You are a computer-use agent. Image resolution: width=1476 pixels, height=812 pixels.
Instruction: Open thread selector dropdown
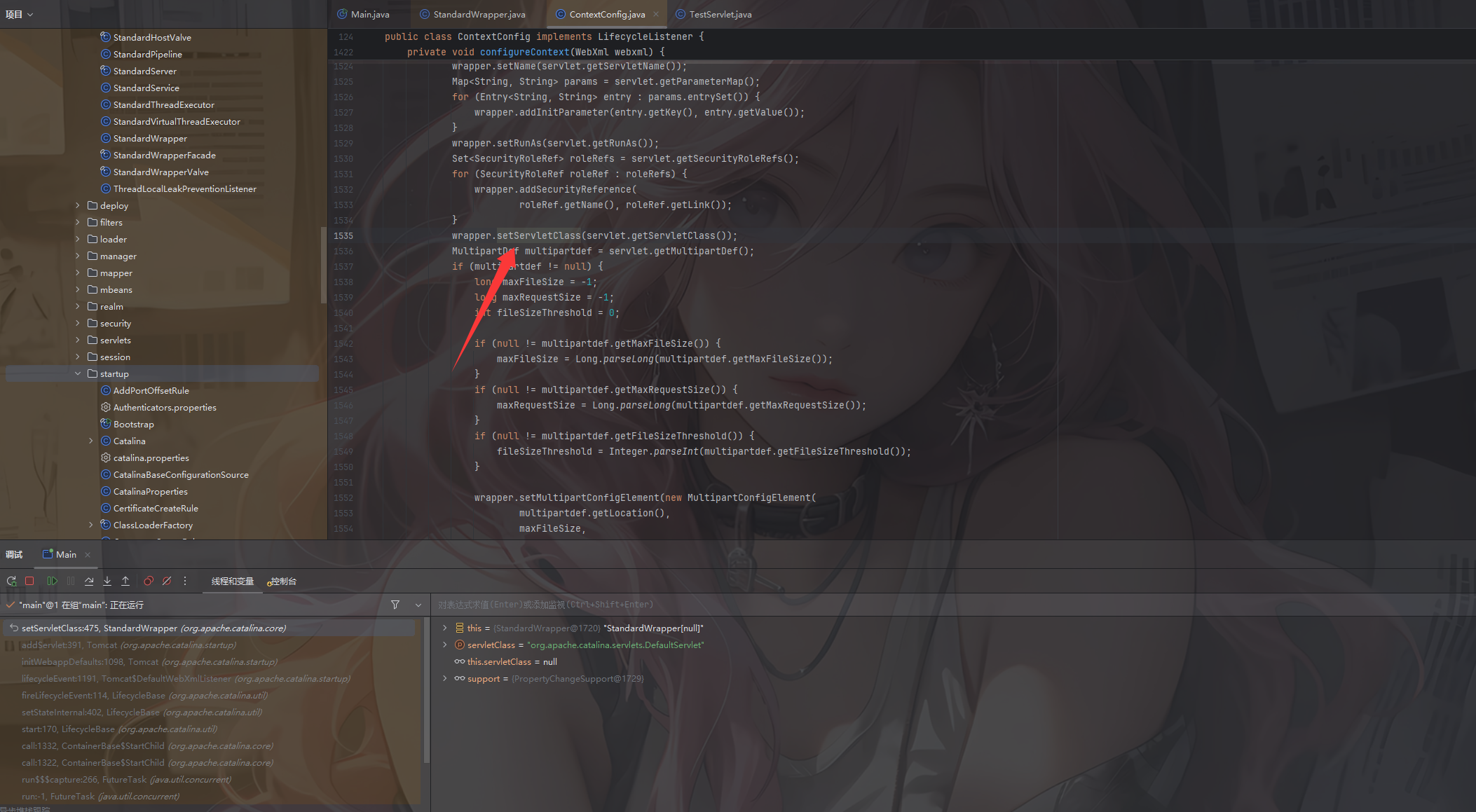(418, 605)
